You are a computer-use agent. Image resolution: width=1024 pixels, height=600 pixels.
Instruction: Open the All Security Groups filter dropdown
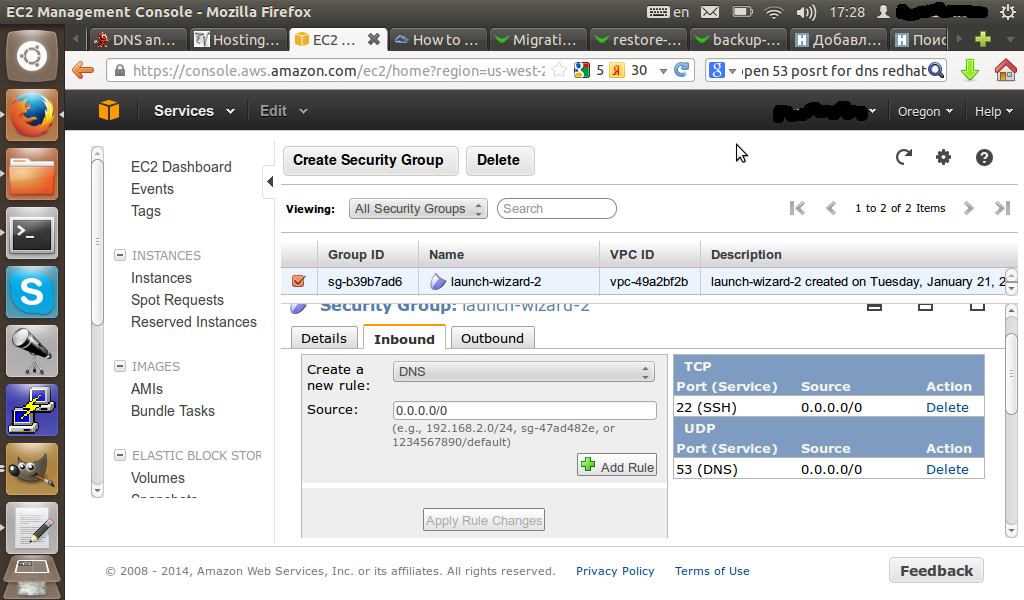point(419,209)
